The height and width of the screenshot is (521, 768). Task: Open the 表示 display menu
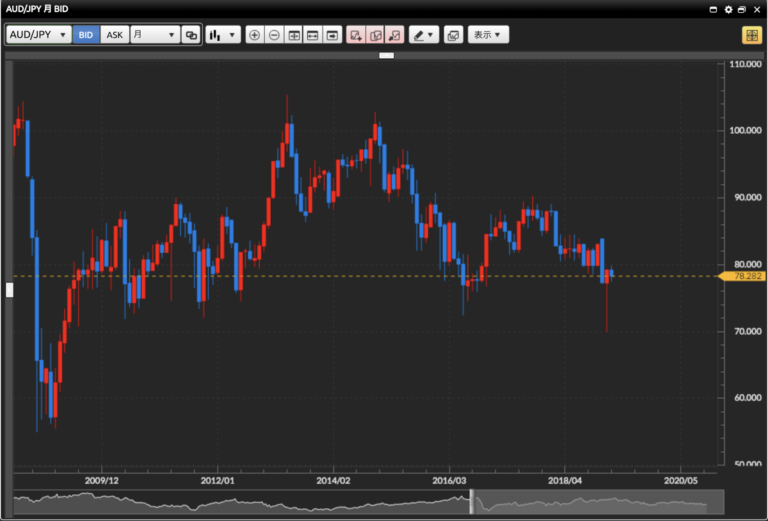[488, 35]
